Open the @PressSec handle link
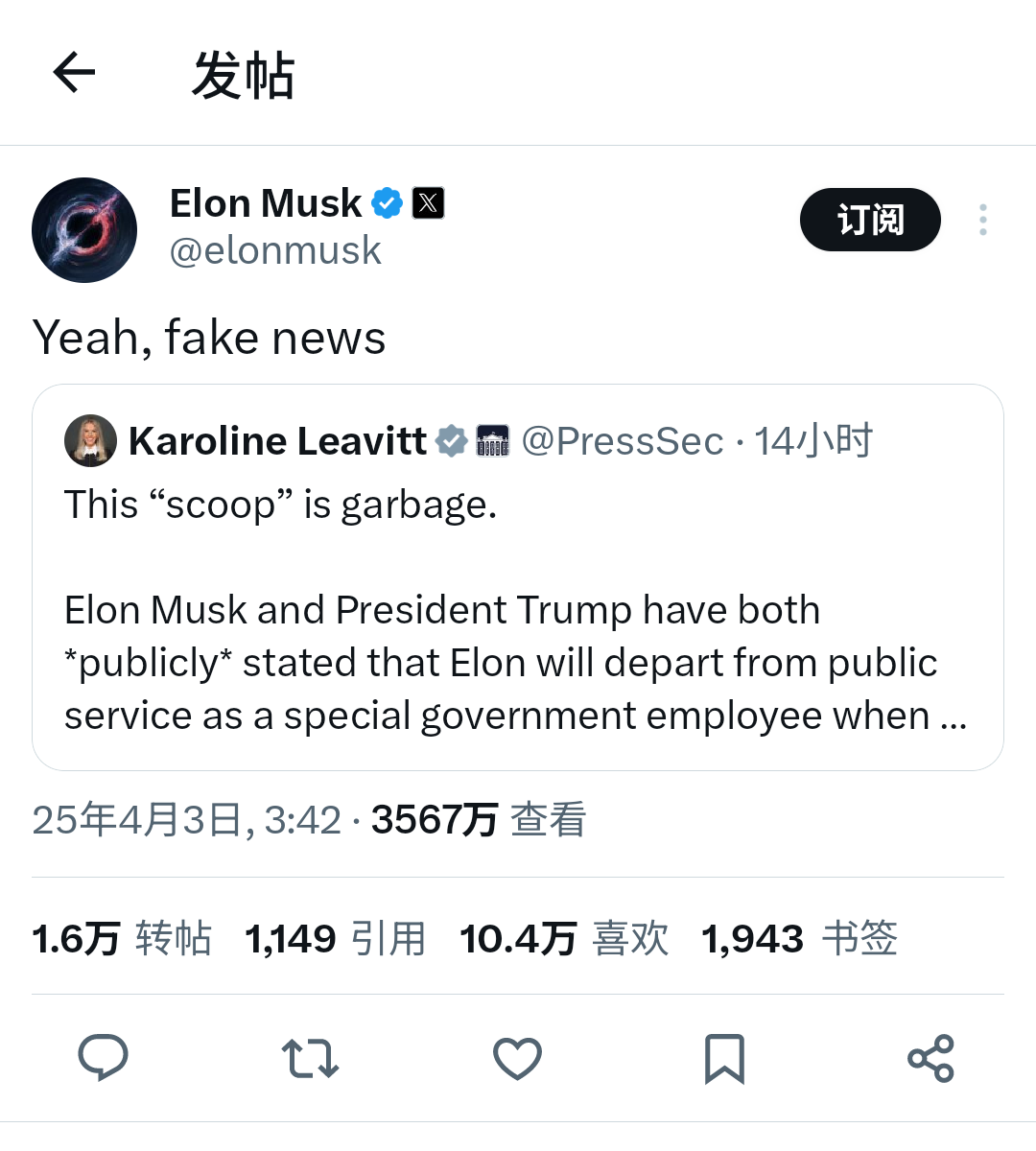The width and height of the screenshot is (1036, 1151). (x=622, y=441)
